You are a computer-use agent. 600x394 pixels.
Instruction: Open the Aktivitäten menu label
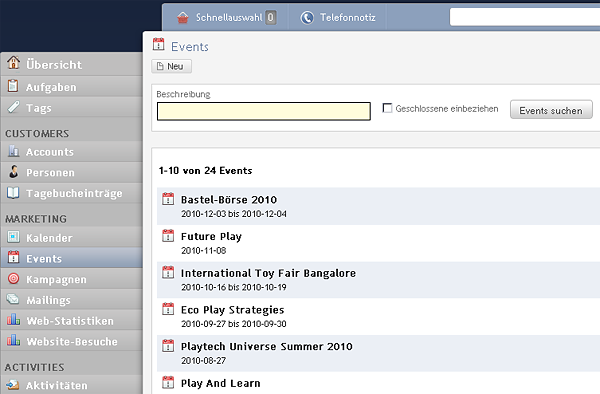pos(57,386)
